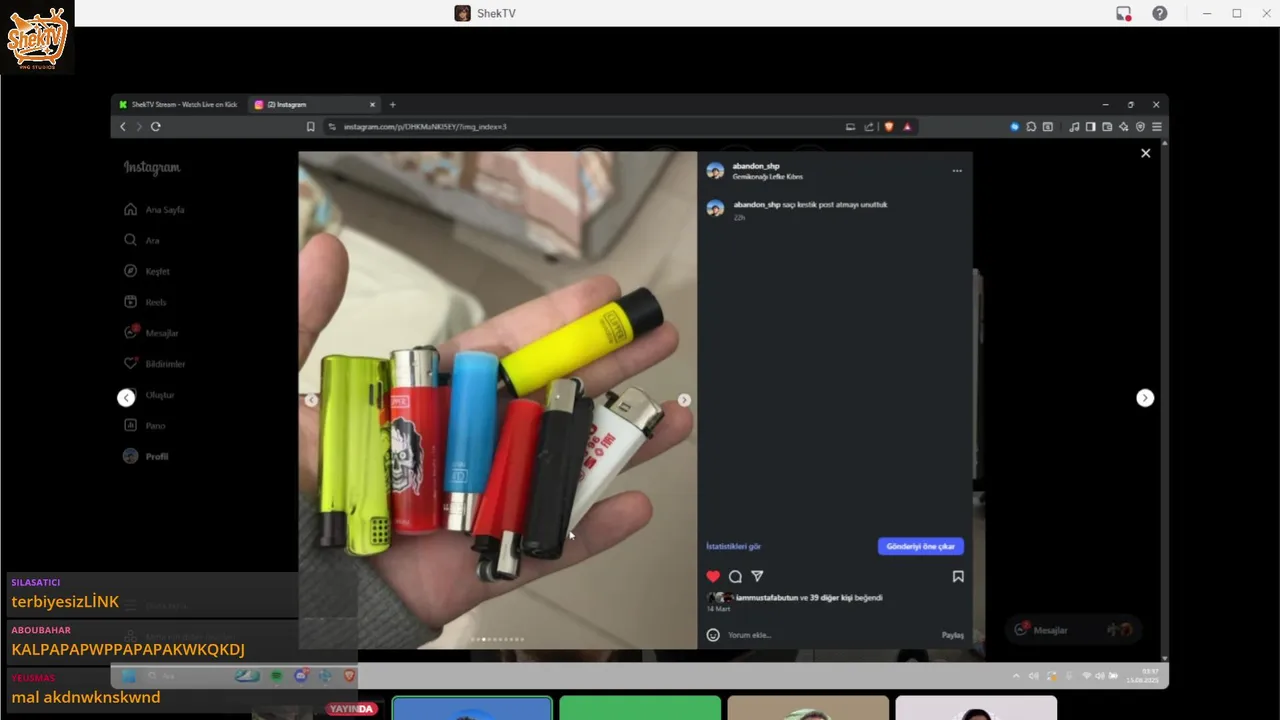Click the ShekTV recording indicator icon
Image resolution: width=1280 pixels, height=720 pixels.
point(1124,13)
